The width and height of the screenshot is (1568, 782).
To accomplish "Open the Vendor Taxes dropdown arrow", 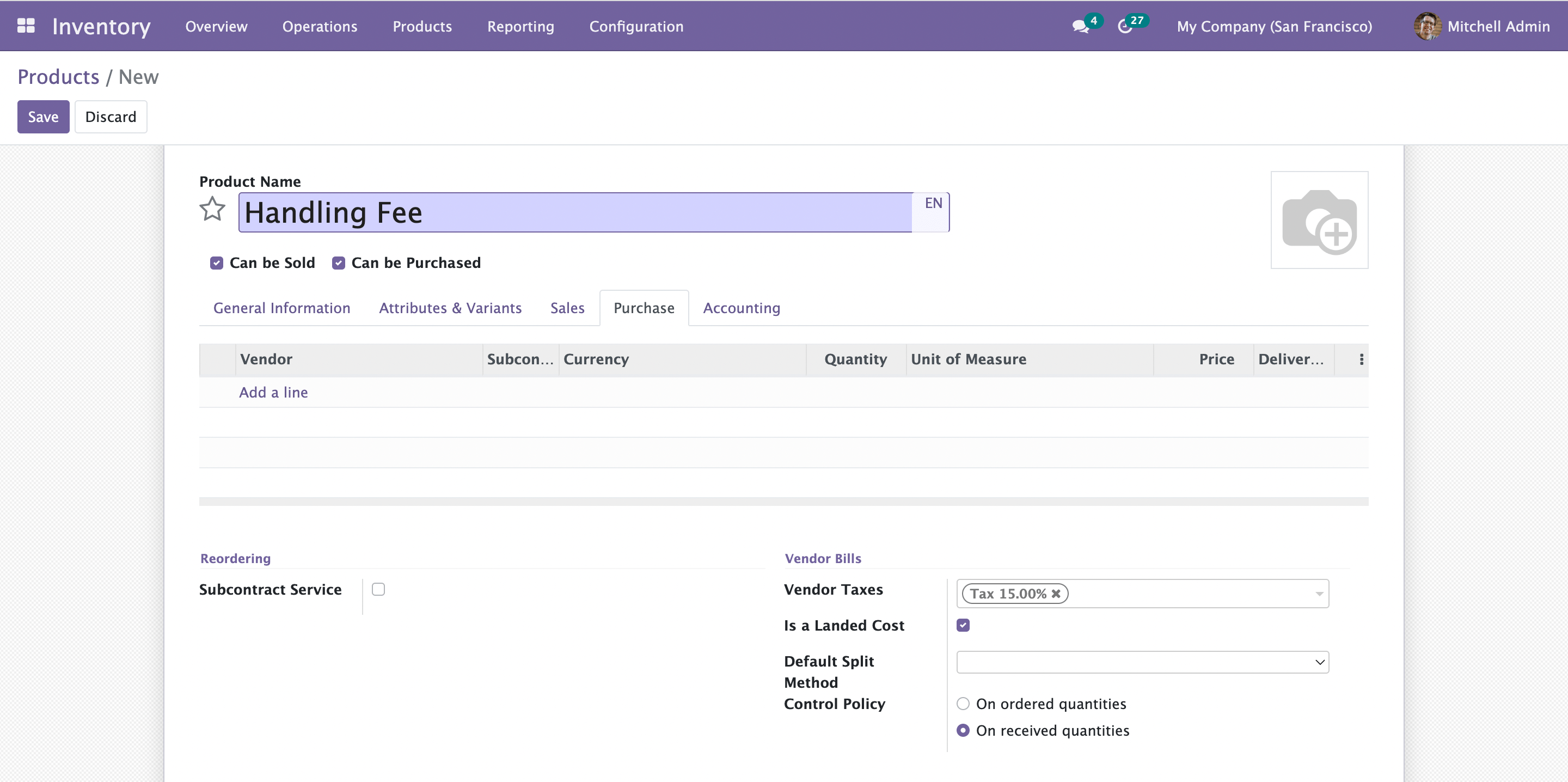I will (x=1319, y=593).
